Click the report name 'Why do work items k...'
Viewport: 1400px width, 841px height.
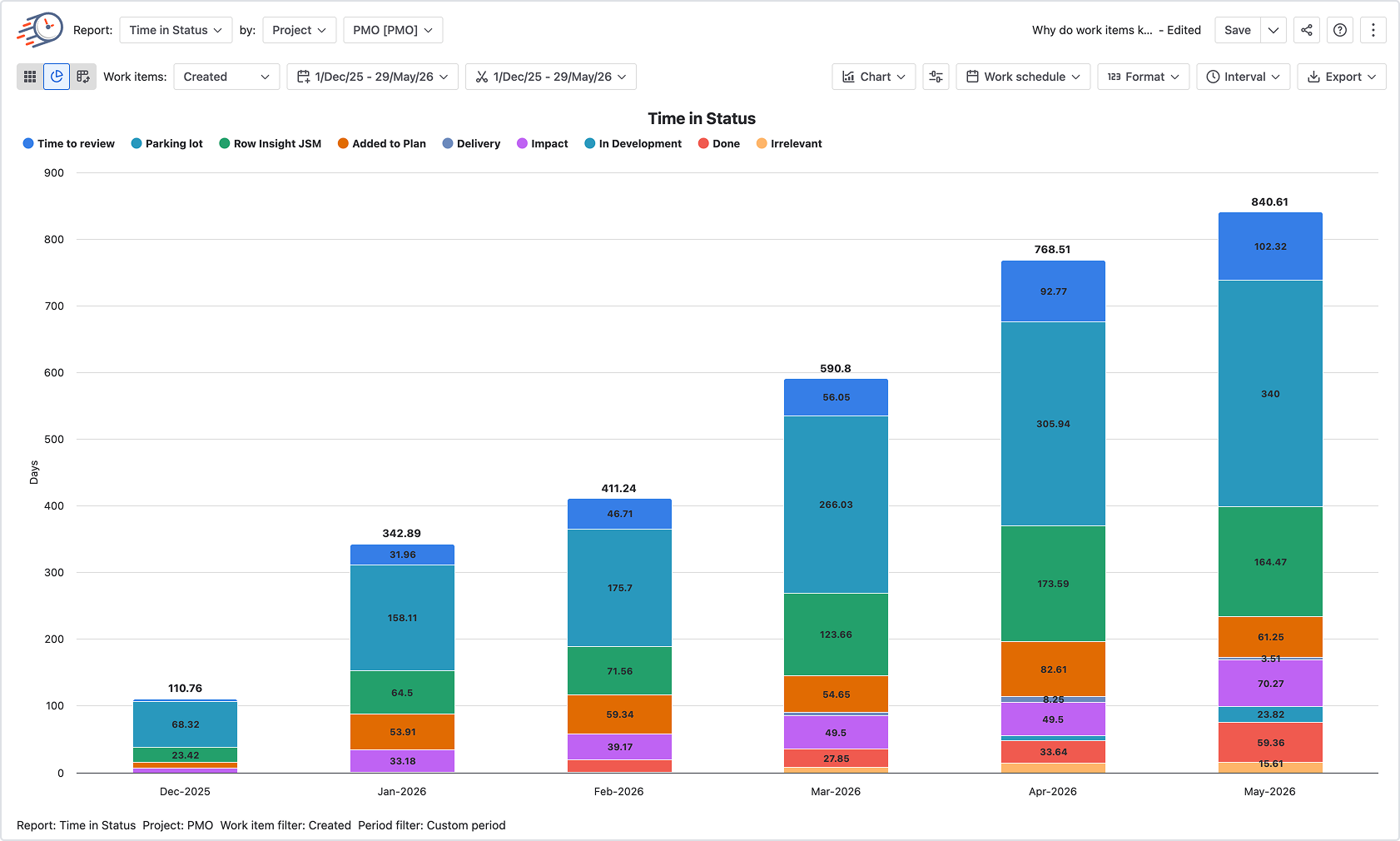coord(1092,30)
